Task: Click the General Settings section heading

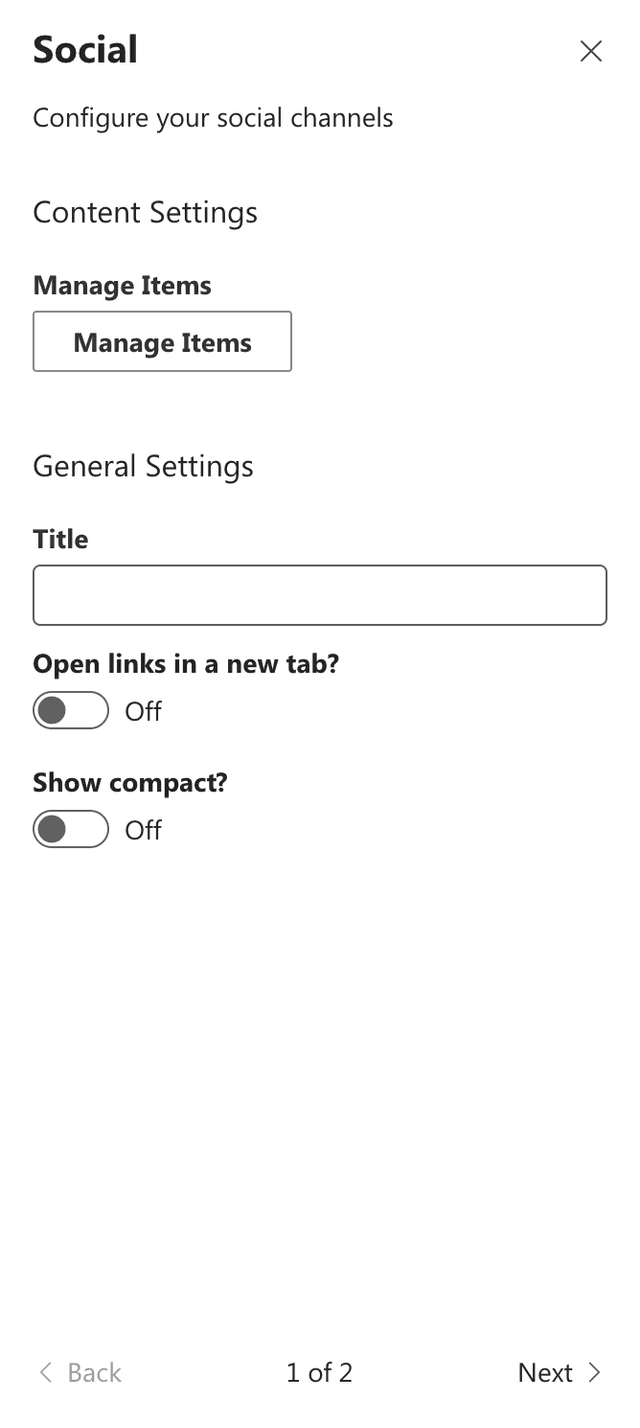Action: click(x=143, y=465)
